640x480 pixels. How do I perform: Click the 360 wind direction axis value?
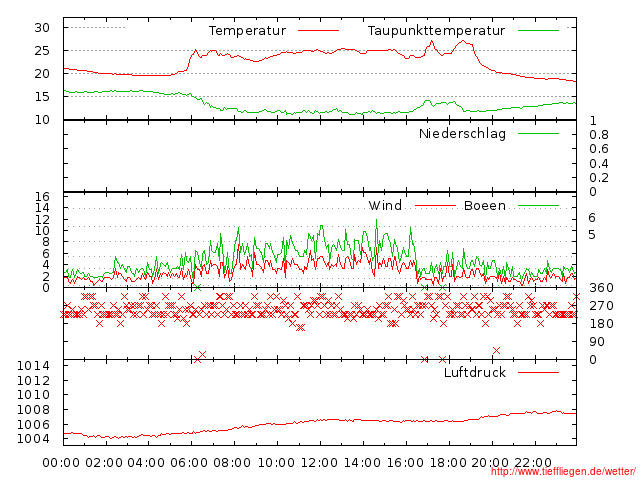(x=601, y=288)
